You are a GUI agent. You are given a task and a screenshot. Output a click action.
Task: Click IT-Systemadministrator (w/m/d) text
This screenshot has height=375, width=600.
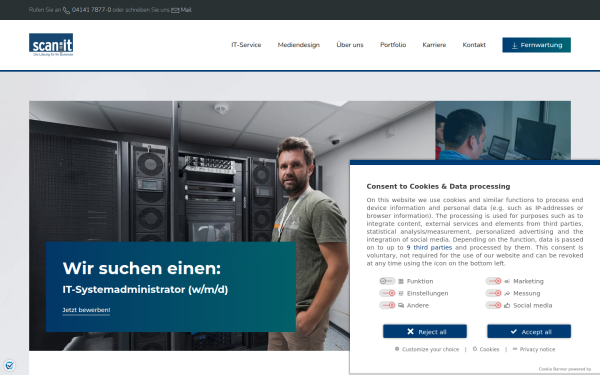pos(145,289)
